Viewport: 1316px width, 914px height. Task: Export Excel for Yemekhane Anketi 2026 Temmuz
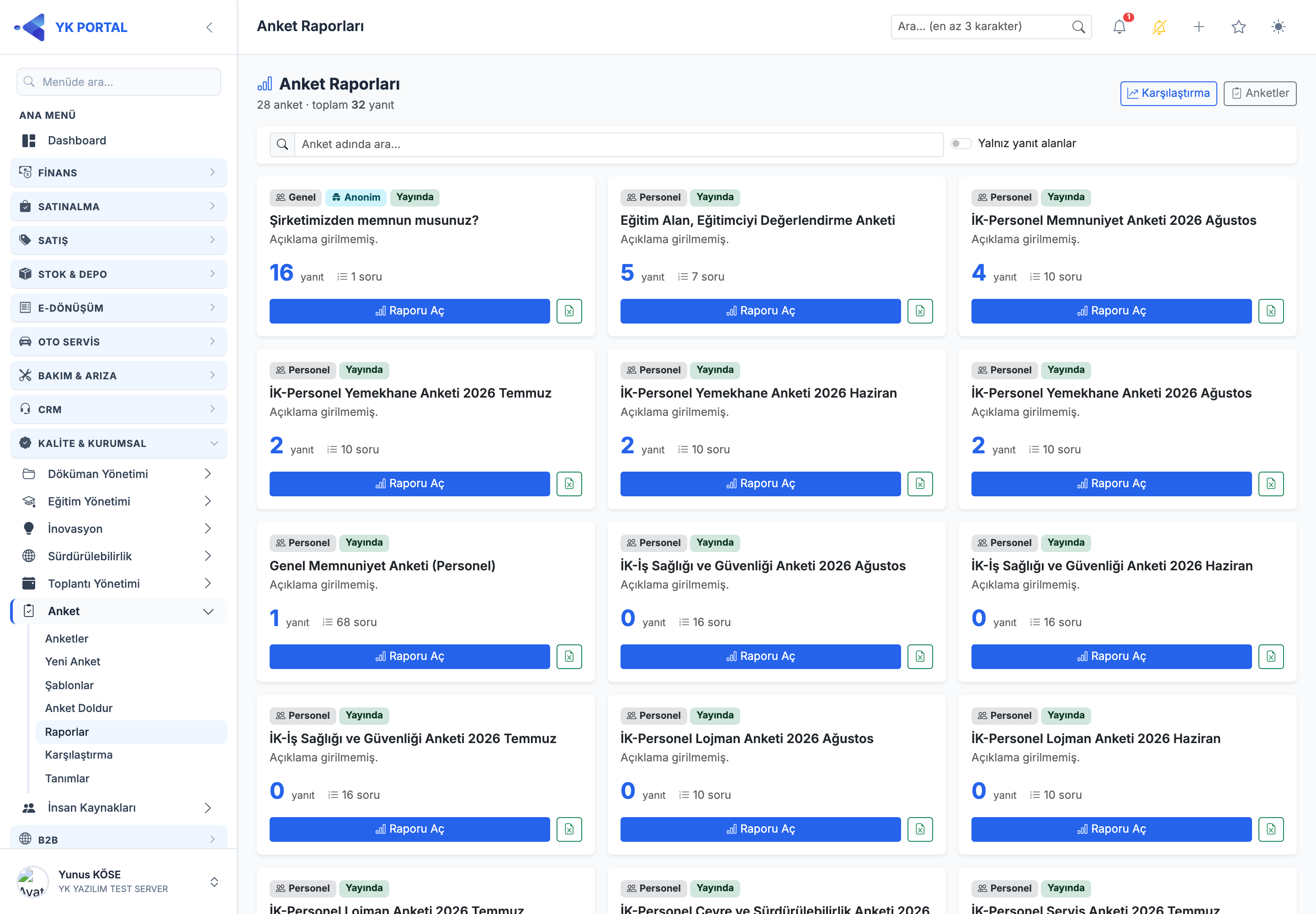coord(569,484)
